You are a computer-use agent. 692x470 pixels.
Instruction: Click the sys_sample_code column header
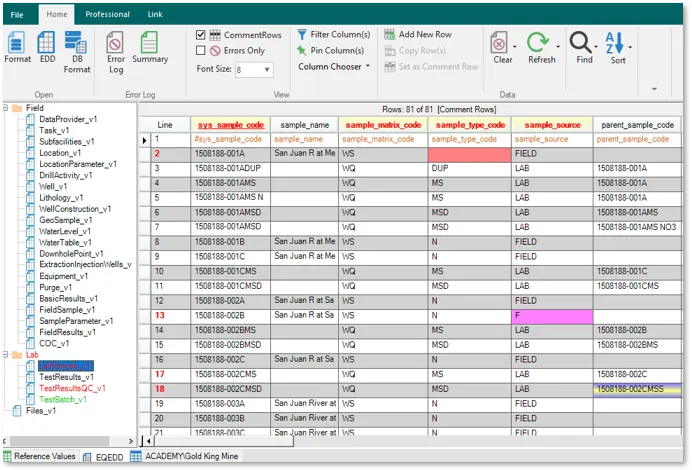click(x=230, y=125)
